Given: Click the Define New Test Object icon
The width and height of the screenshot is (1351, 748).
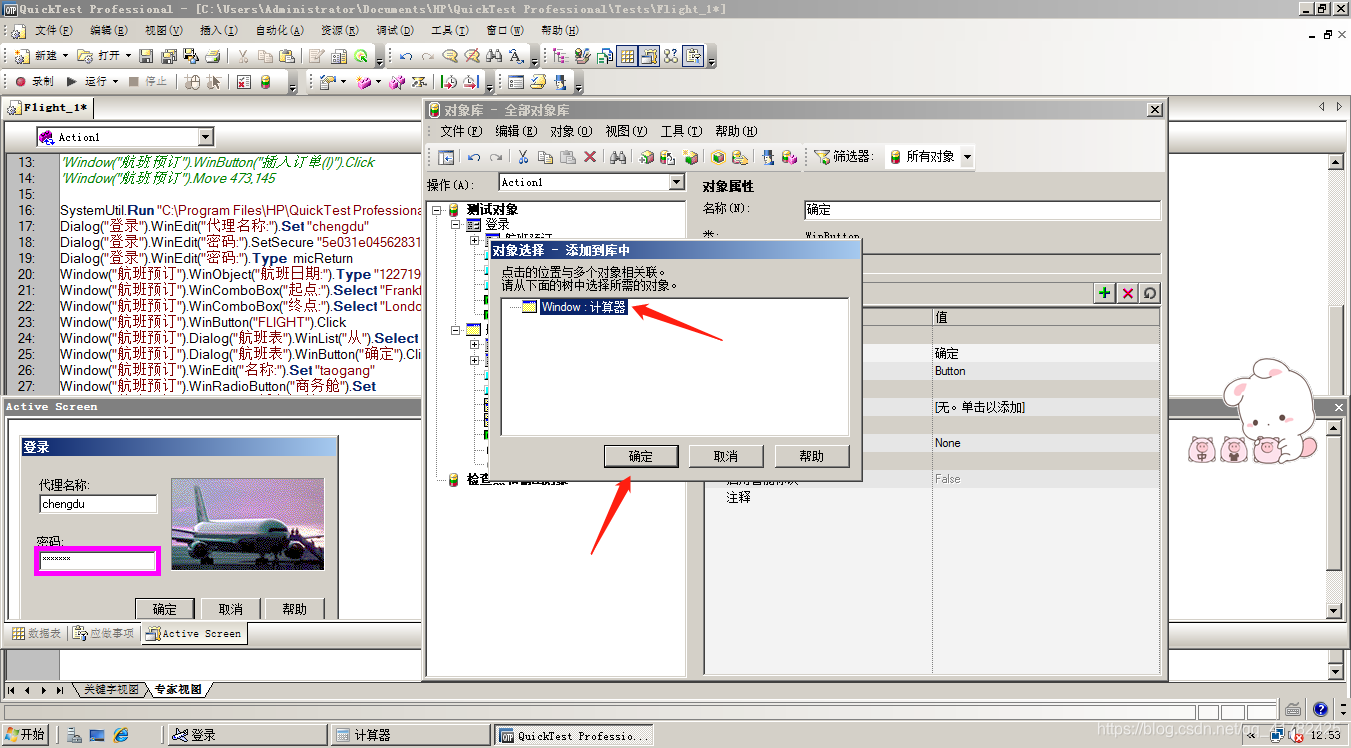Looking at the screenshot, I should coord(691,157).
